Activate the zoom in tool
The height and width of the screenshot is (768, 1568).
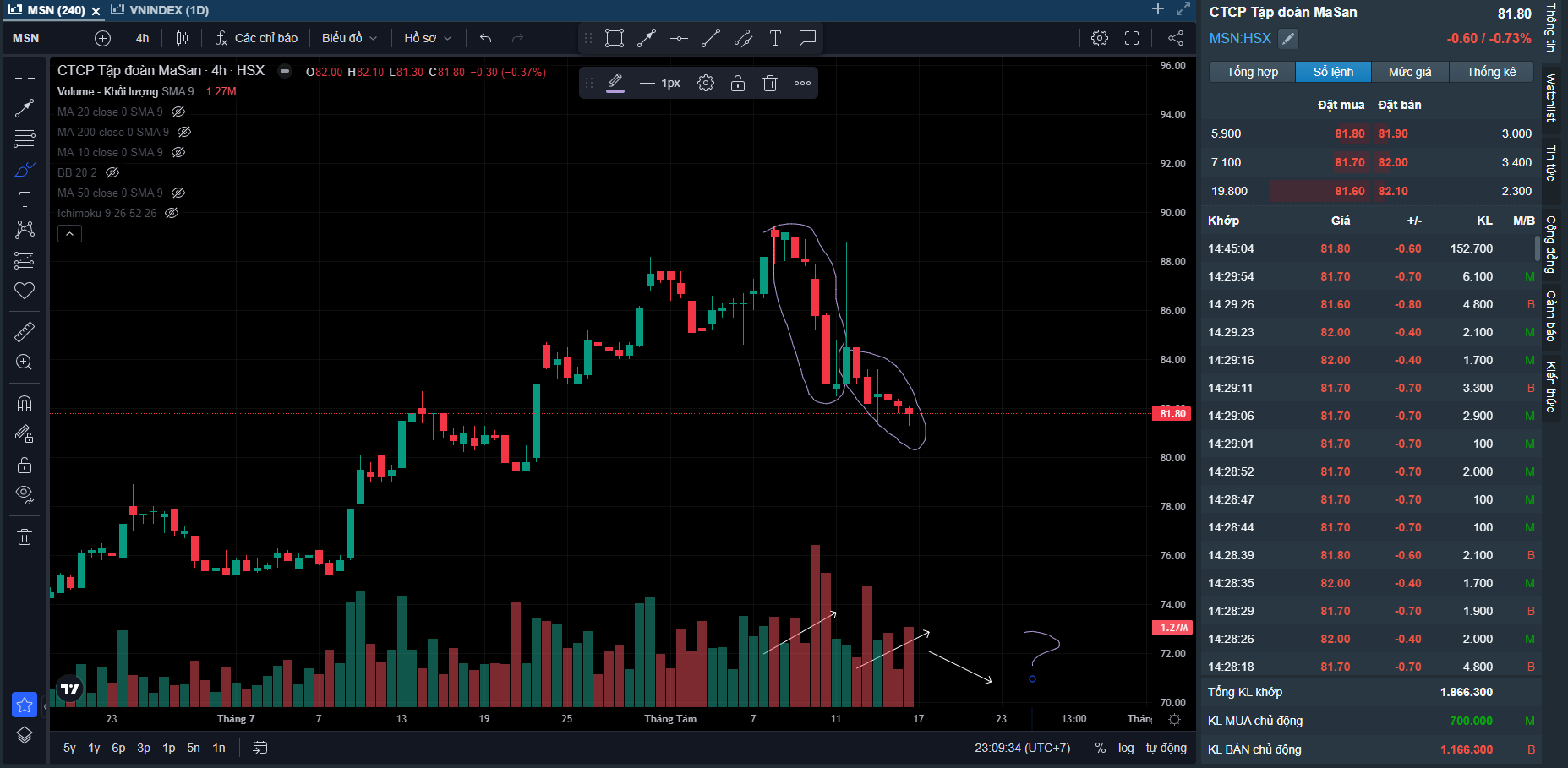tap(25, 362)
